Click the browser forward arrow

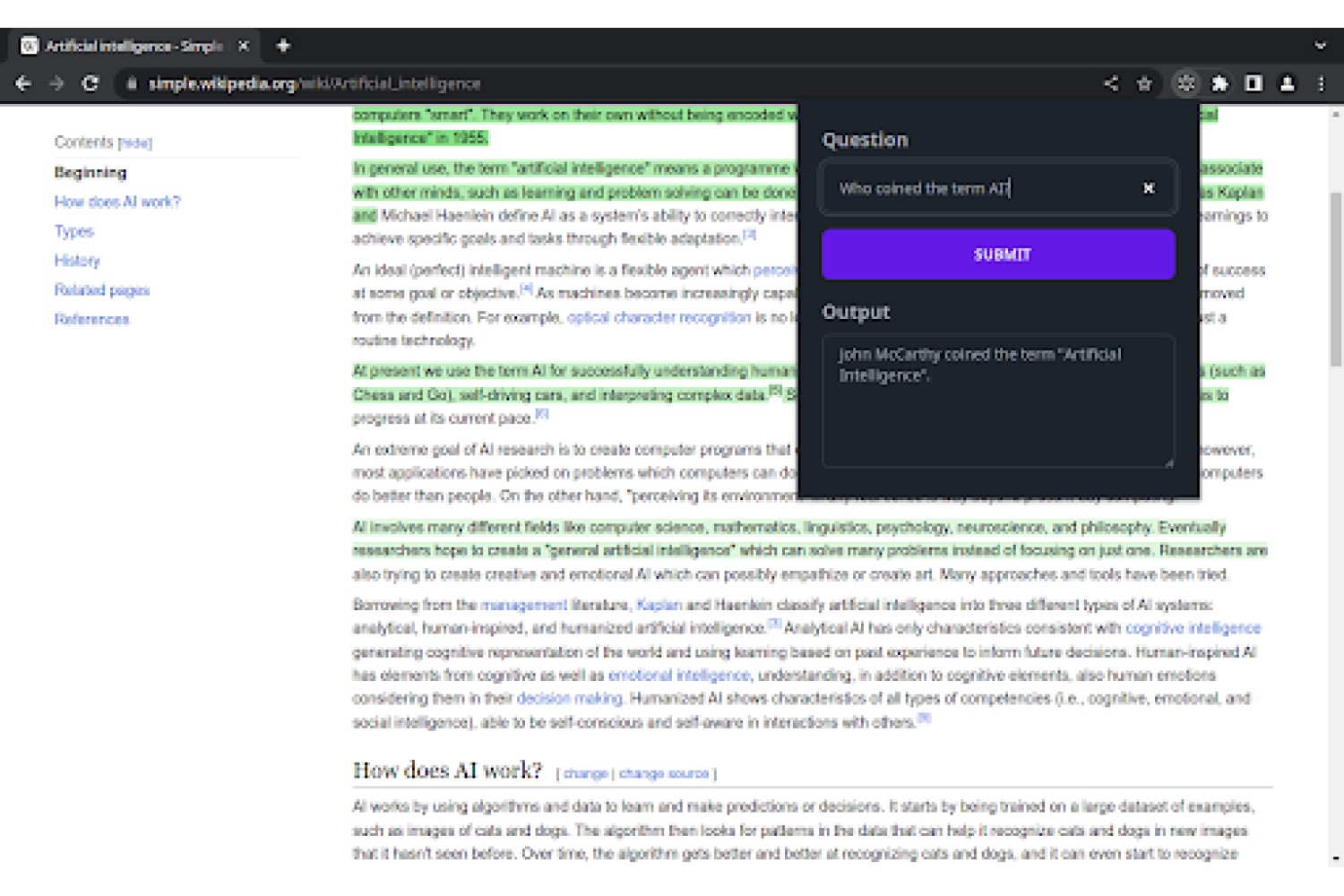[x=56, y=83]
